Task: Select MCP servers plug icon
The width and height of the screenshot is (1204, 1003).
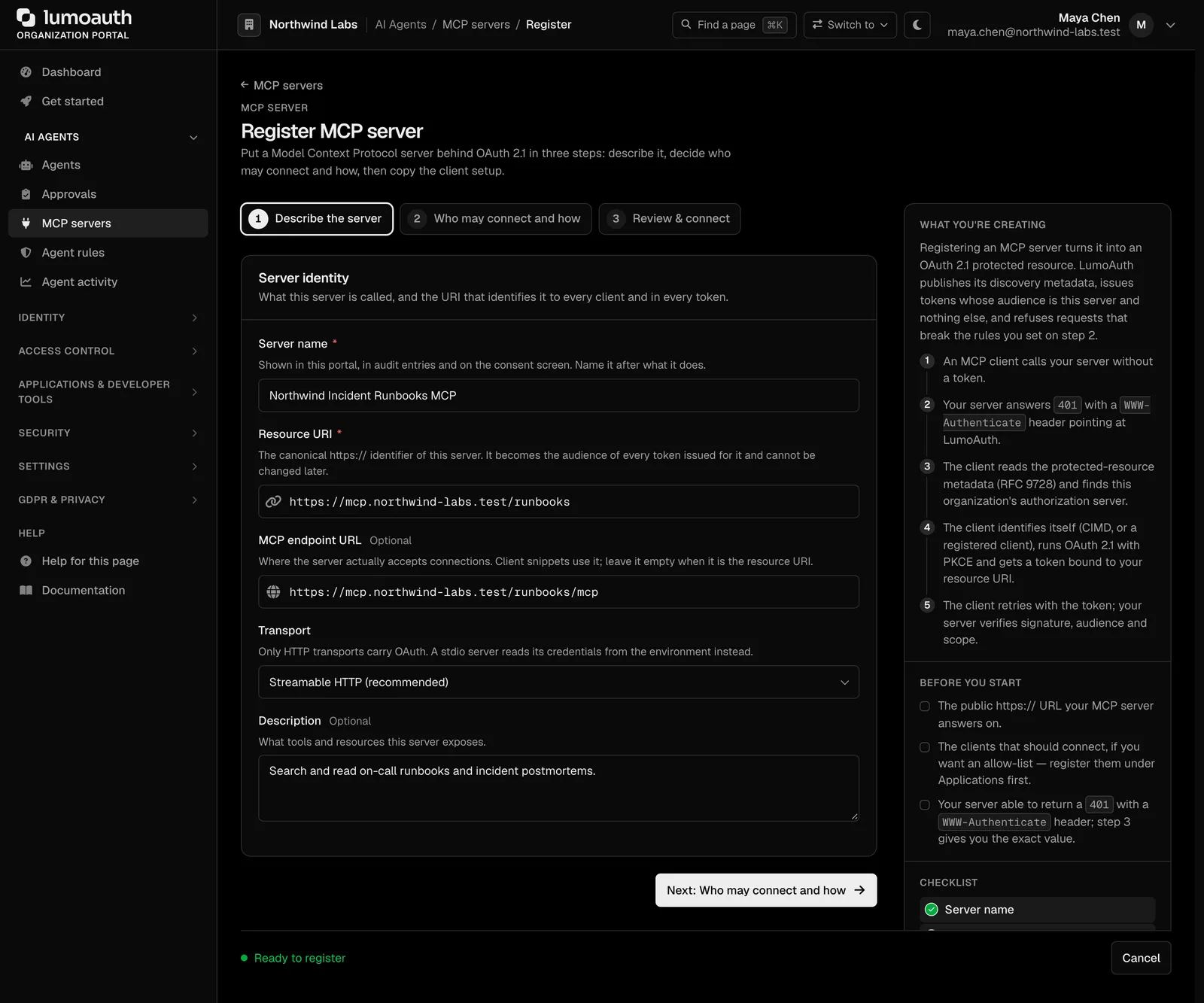Action: coord(26,223)
